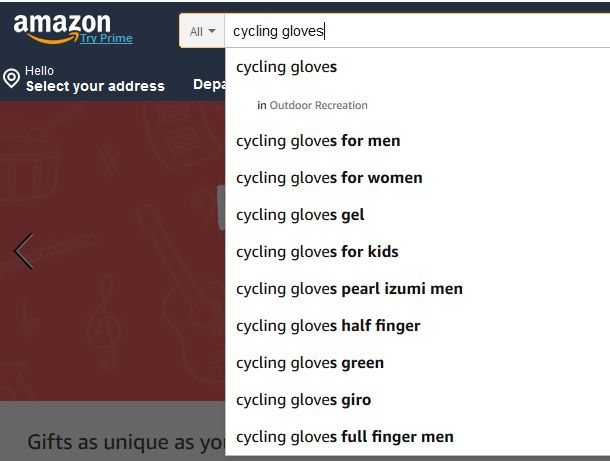Choose "cycling gloves giro" suggestion
Screen dimensions: 610x461
(x=303, y=400)
